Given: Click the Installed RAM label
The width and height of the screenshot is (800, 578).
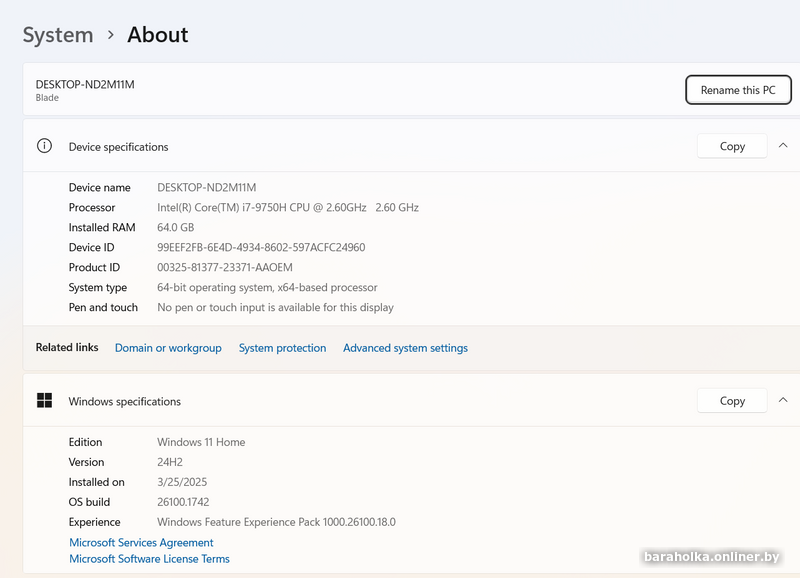Looking at the screenshot, I should coord(102,228).
